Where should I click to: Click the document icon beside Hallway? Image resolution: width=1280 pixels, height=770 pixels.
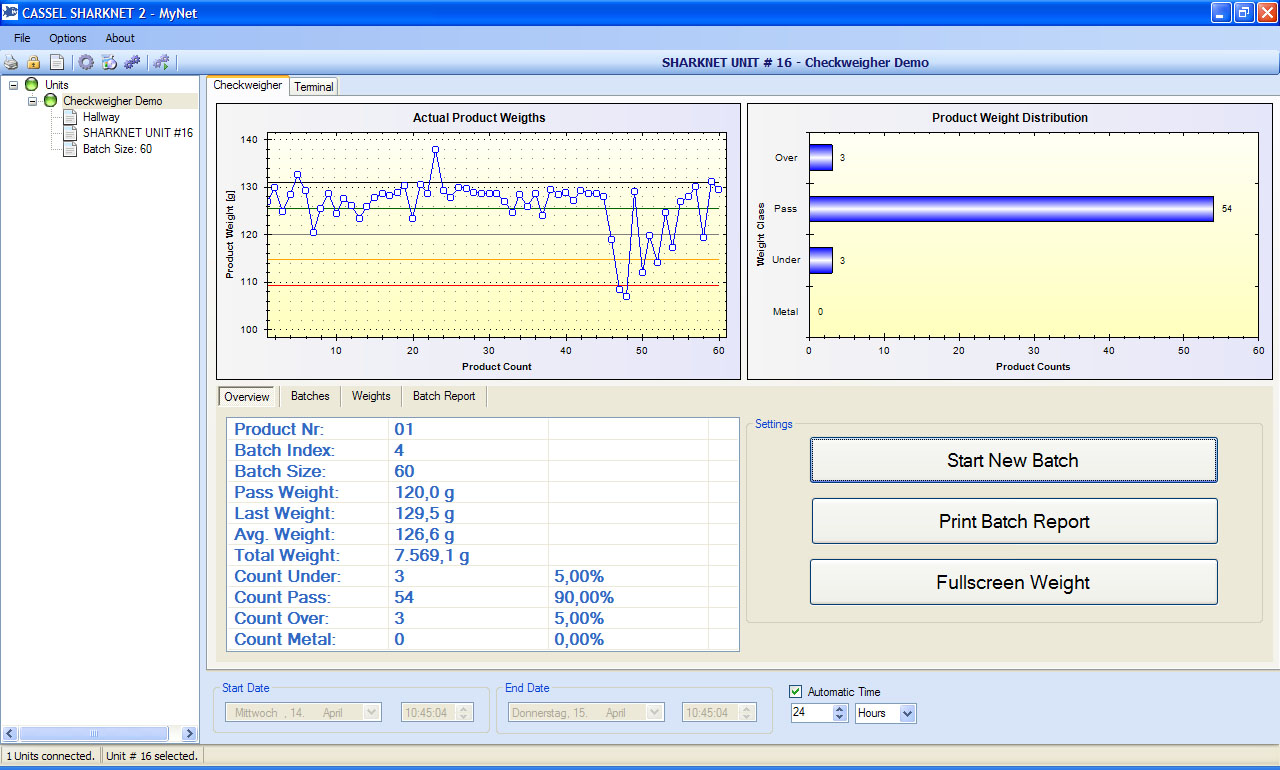tap(70, 117)
